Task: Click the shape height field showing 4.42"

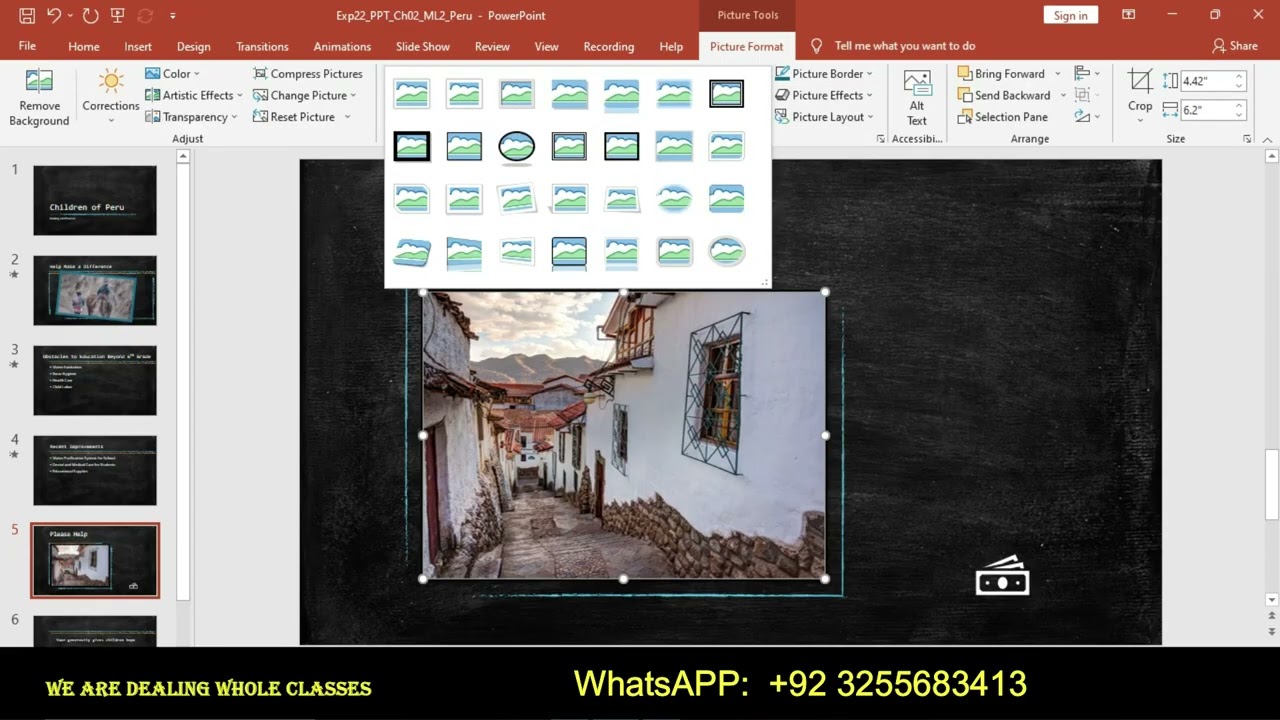Action: pos(1211,81)
